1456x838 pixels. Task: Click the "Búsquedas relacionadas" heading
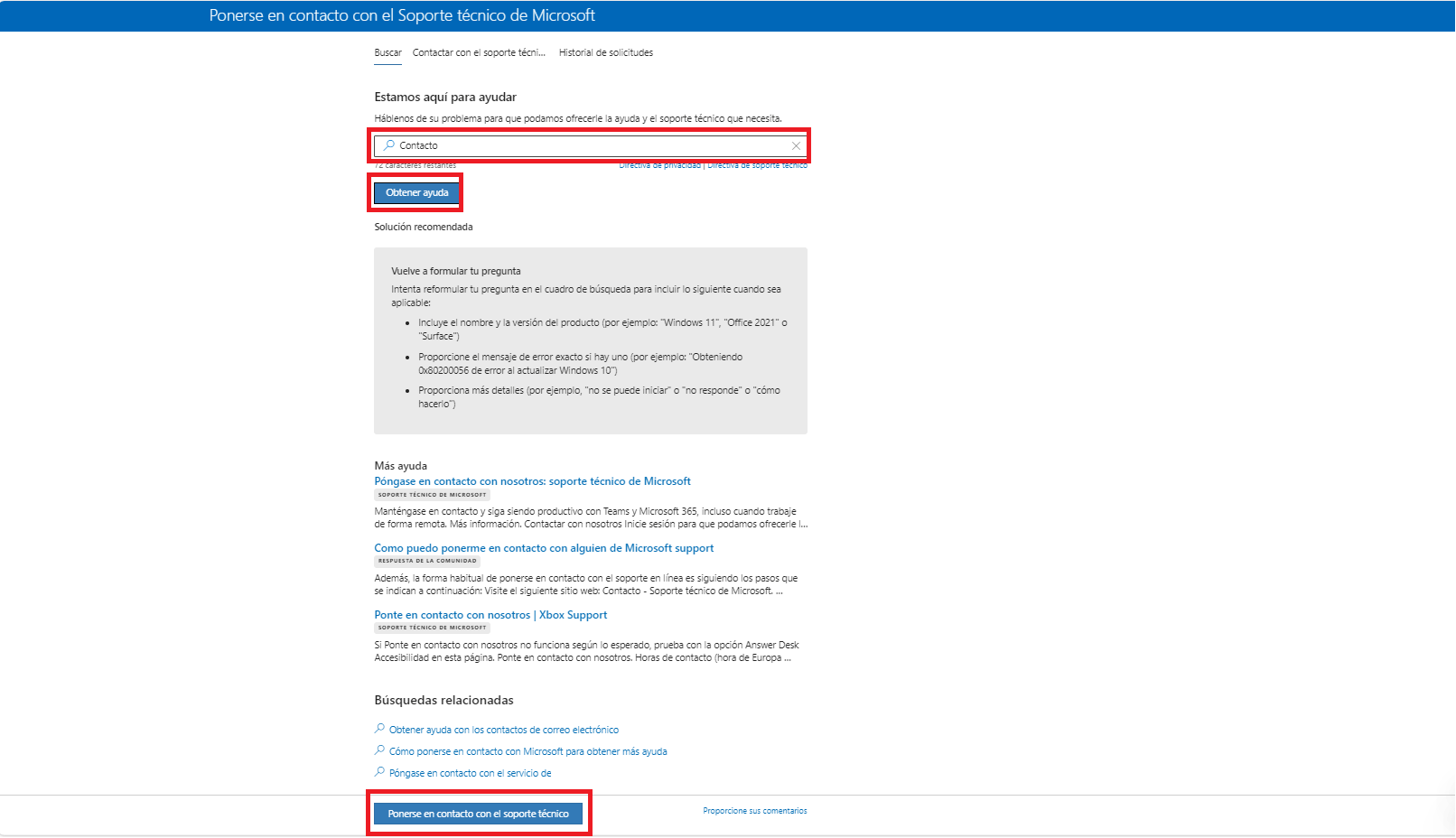444,700
